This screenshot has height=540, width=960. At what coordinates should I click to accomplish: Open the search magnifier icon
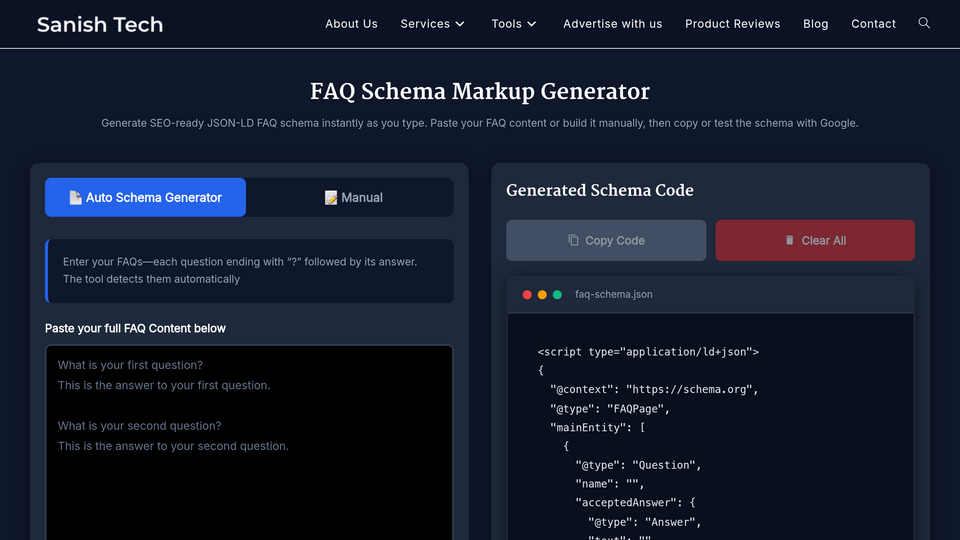click(x=924, y=23)
